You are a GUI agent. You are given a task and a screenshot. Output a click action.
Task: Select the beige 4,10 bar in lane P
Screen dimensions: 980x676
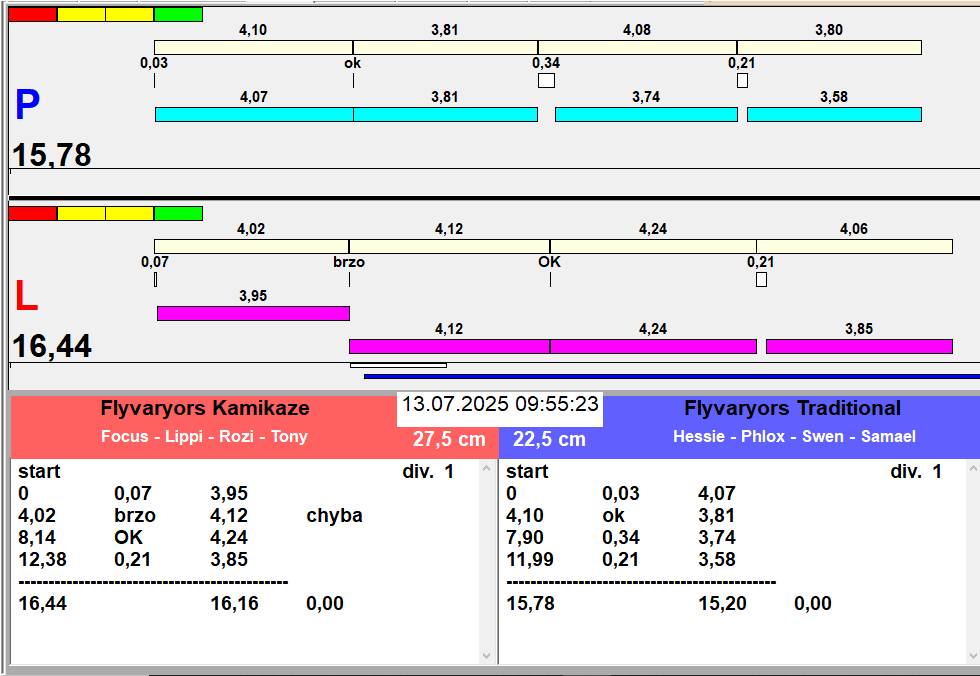(x=253, y=47)
